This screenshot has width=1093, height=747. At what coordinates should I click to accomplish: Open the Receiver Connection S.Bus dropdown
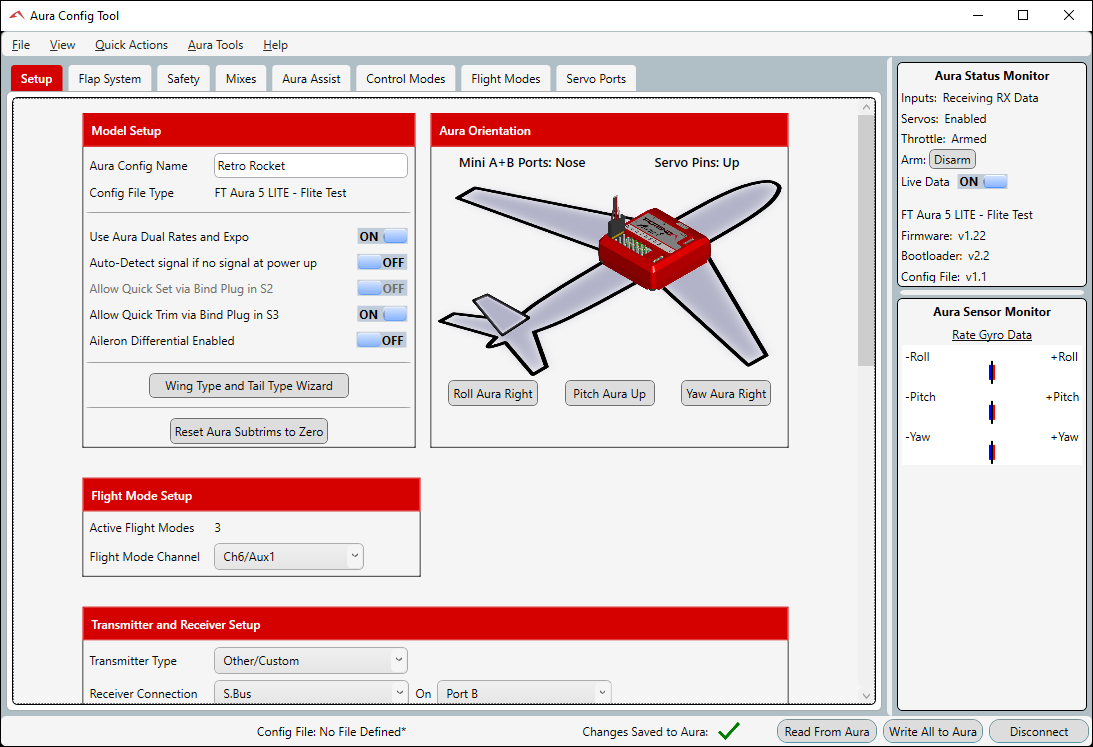(311, 693)
